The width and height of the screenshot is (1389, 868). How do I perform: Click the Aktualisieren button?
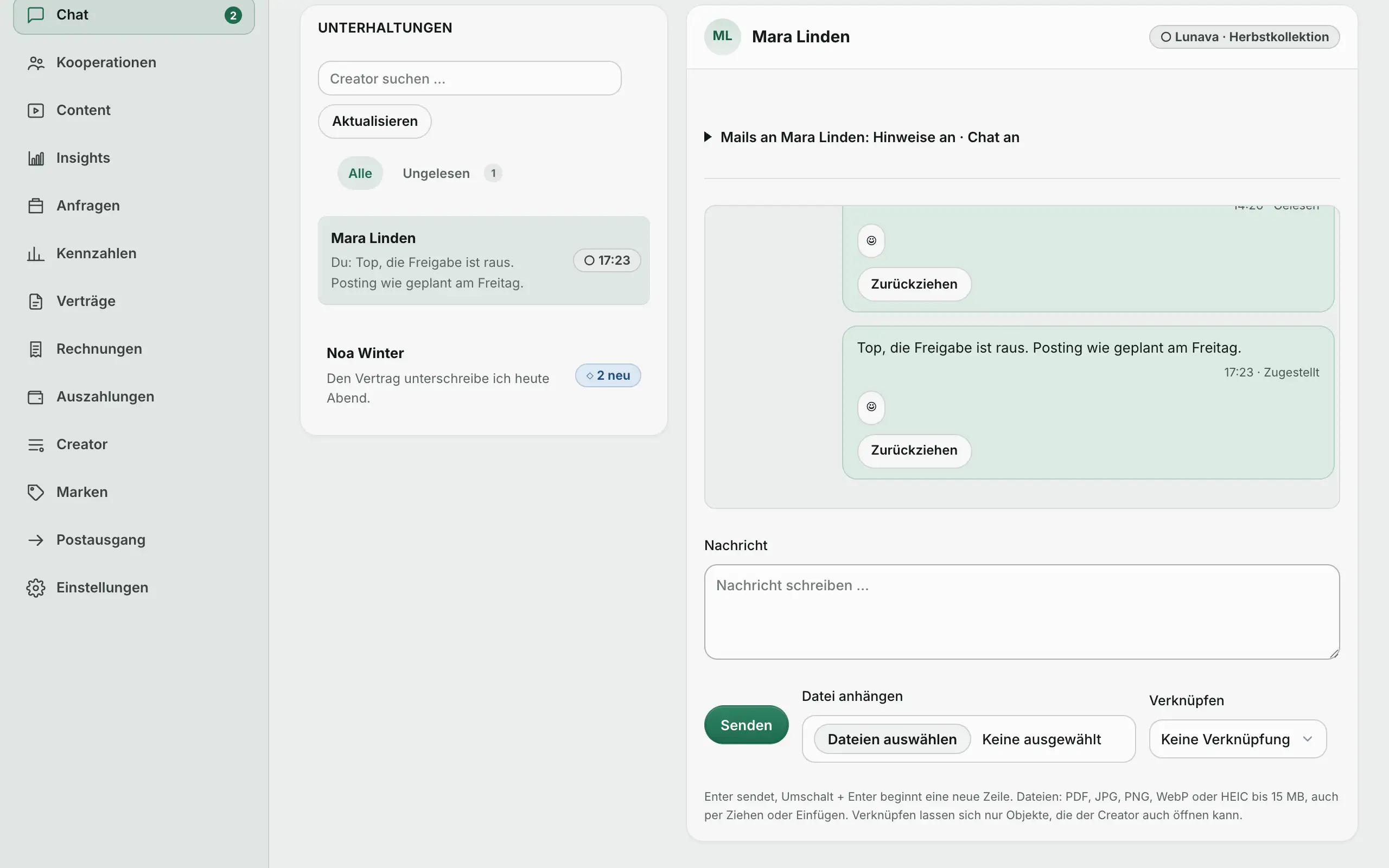tap(375, 121)
